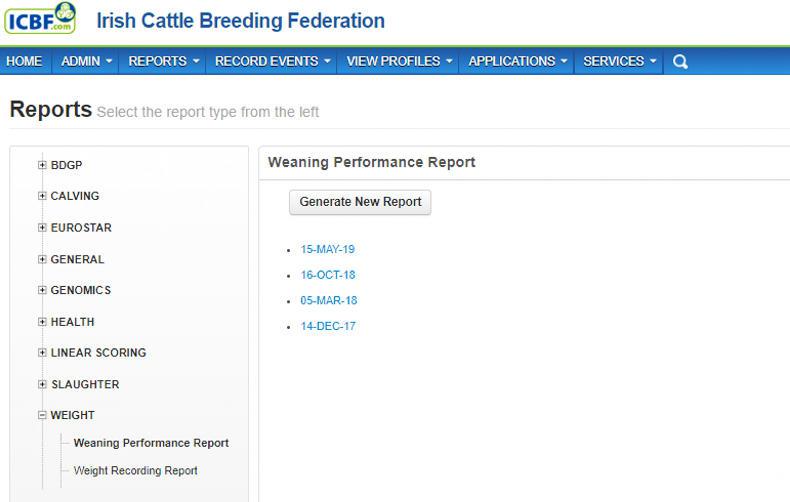Expand the BDGP tree node
The height and width of the screenshot is (502, 790).
coord(42,165)
